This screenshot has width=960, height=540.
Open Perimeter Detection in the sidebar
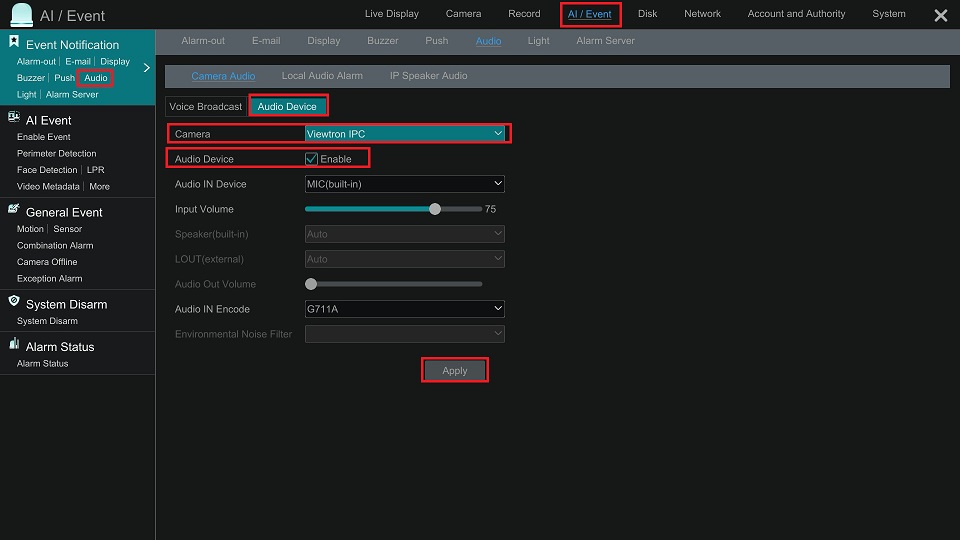click(x=56, y=153)
